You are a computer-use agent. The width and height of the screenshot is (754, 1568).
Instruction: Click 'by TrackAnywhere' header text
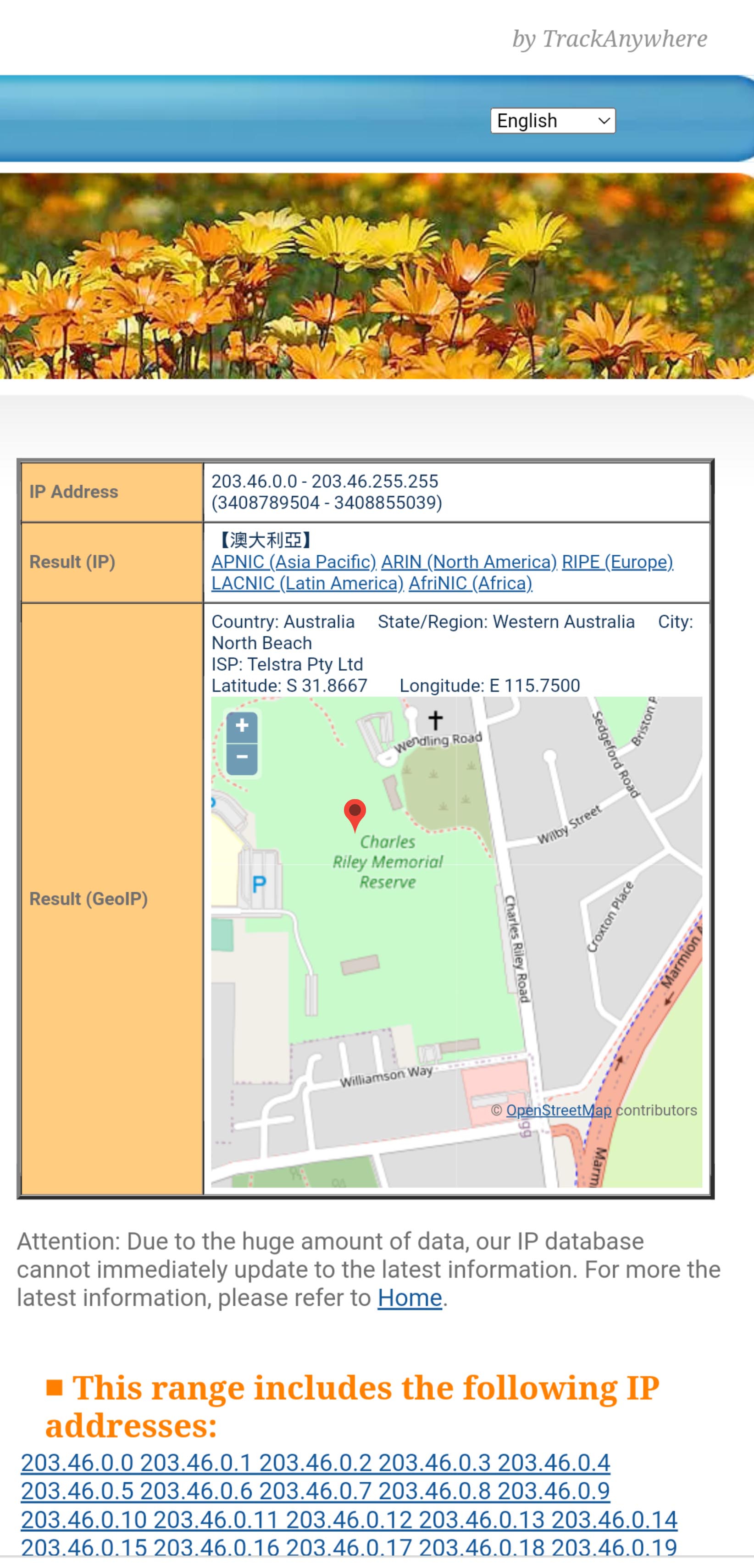610,39
